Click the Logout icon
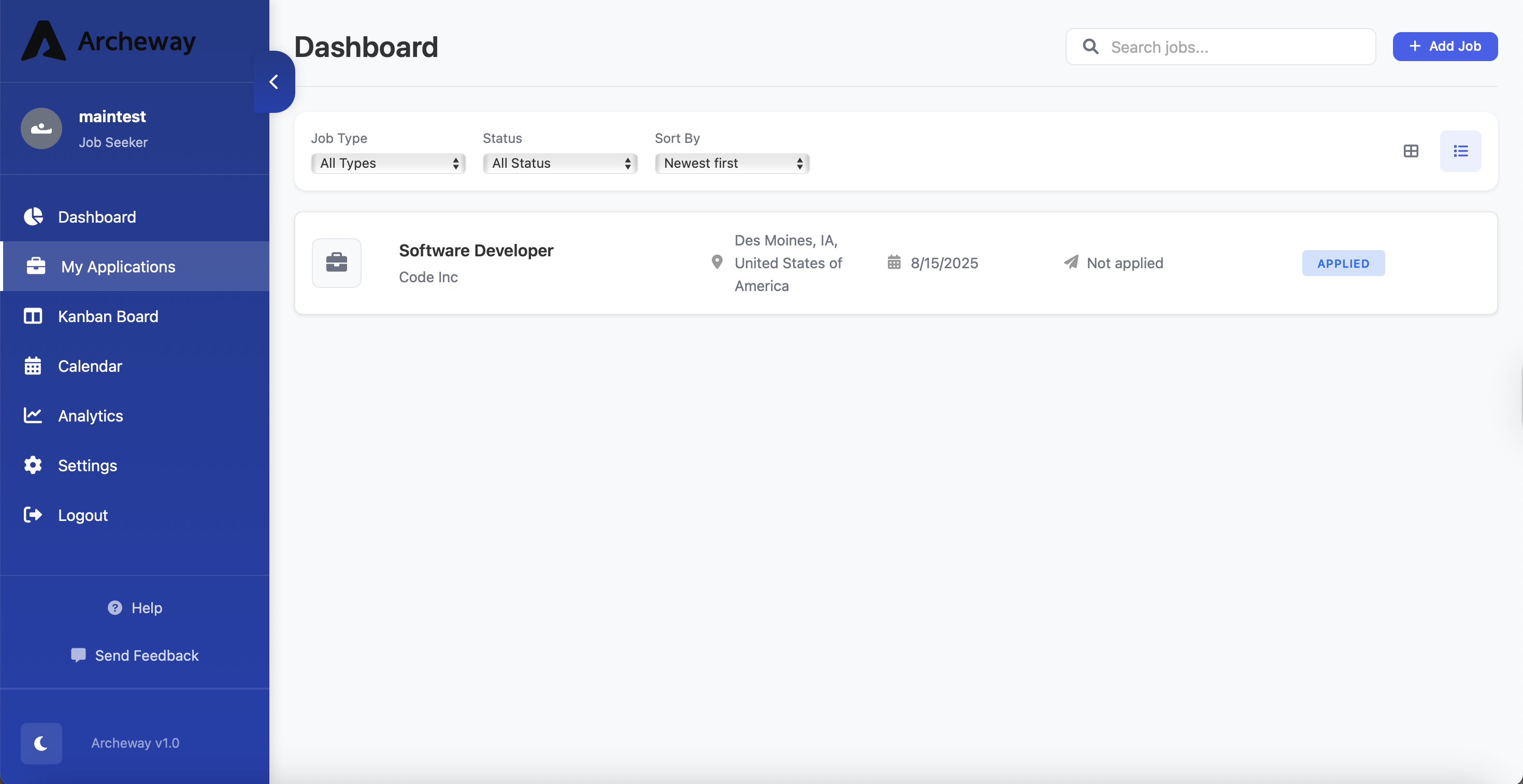The image size is (1523, 784). point(33,515)
